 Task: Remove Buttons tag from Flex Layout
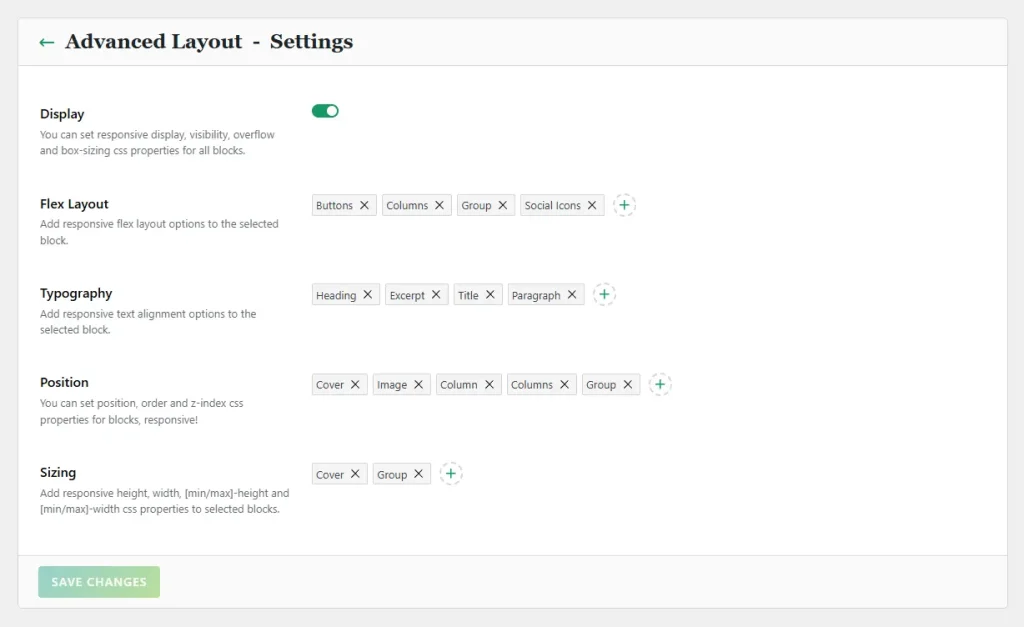point(365,205)
